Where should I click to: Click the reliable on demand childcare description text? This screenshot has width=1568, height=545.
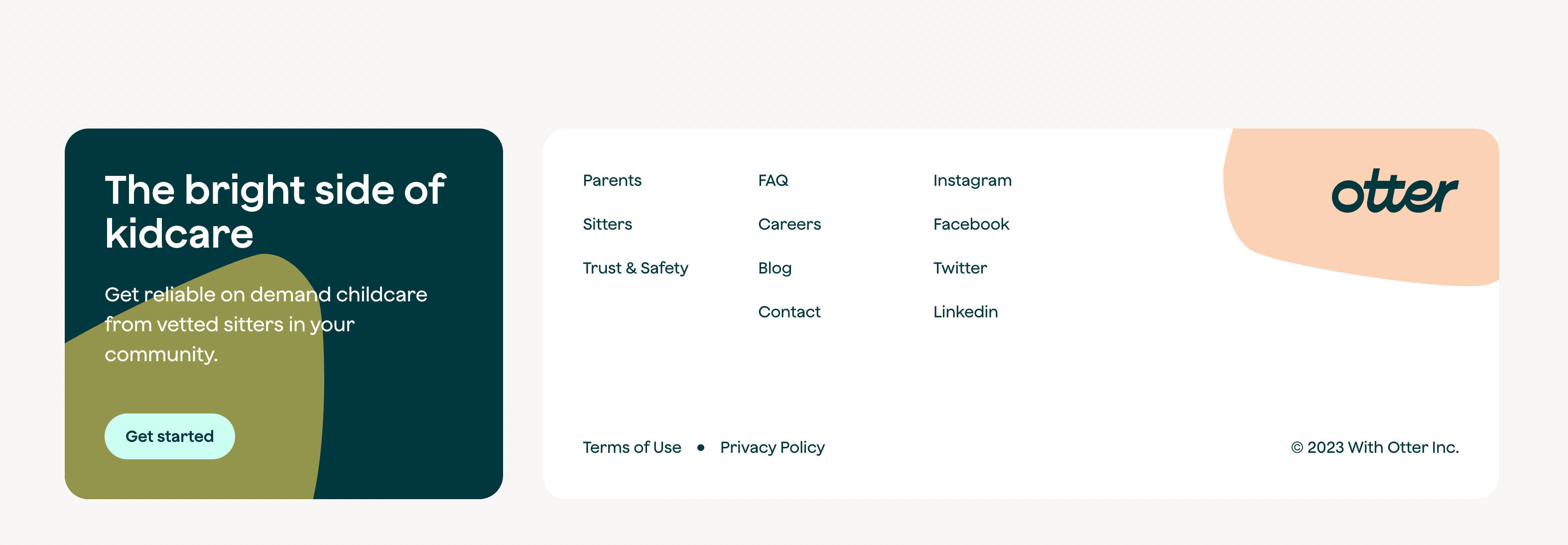tap(265, 324)
